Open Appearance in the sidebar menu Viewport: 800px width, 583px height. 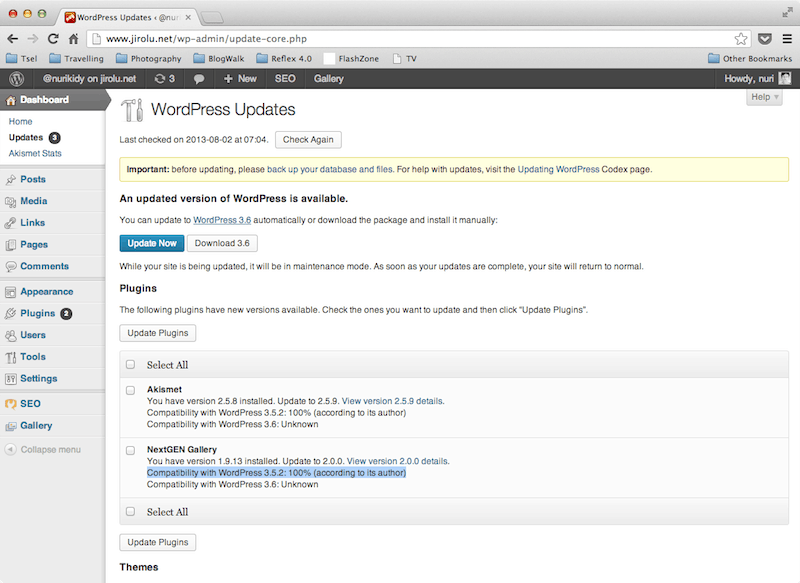46,292
